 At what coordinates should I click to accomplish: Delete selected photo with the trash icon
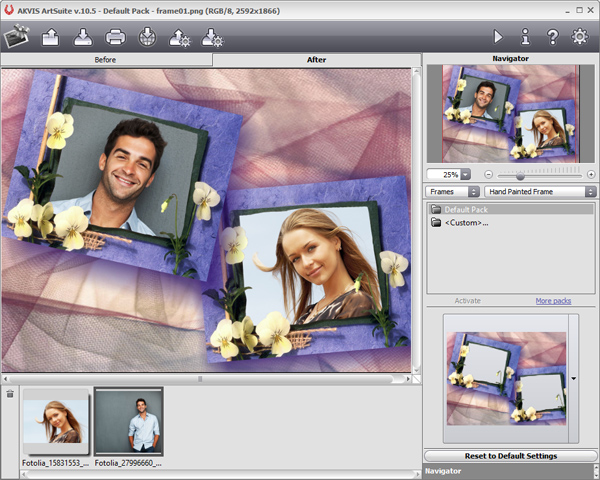point(10,393)
